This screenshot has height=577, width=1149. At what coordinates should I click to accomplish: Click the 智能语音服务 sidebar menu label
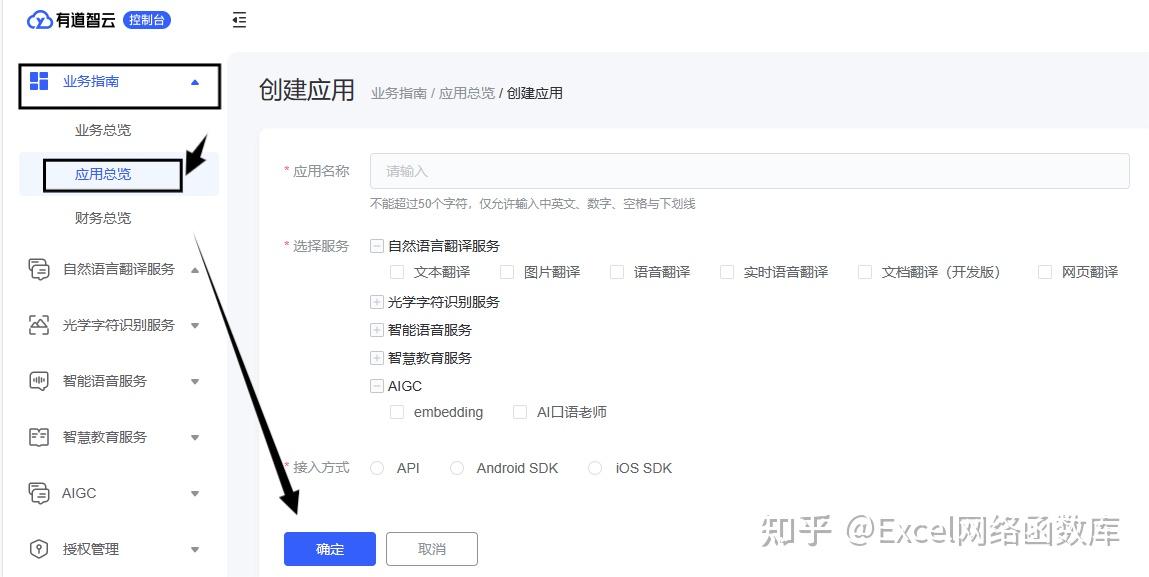[x=105, y=381]
